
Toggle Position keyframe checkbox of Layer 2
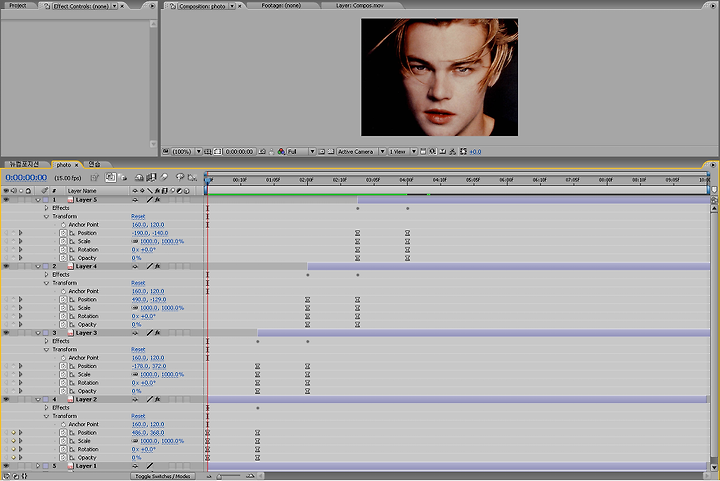[x=13, y=433]
